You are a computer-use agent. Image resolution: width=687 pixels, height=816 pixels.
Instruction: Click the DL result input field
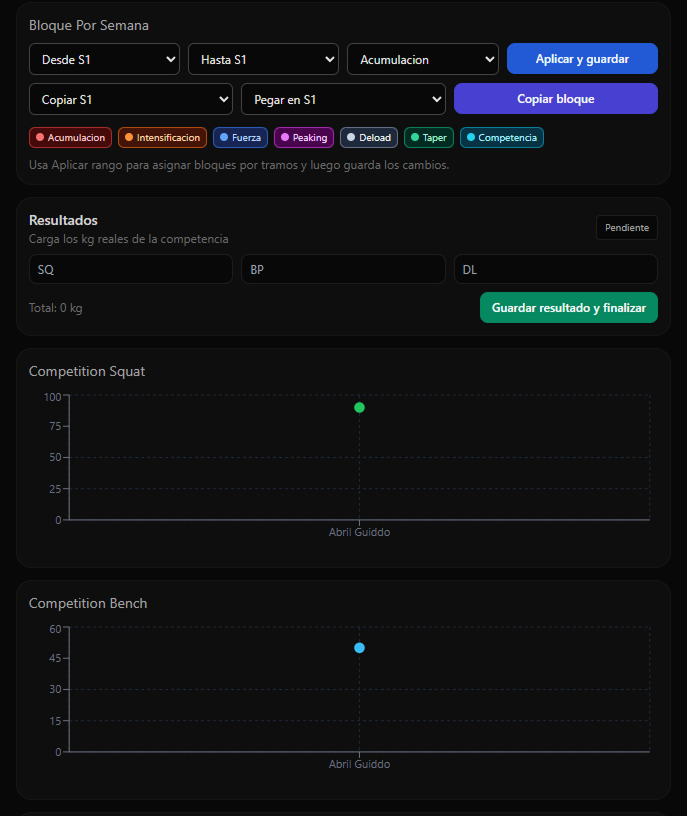555,270
